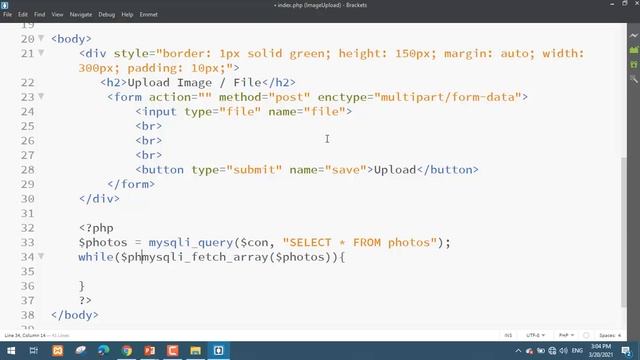Viewport: 640px width, 360px height.
Task: Click the linting status circle in status bar
Action: click(586, 335)
